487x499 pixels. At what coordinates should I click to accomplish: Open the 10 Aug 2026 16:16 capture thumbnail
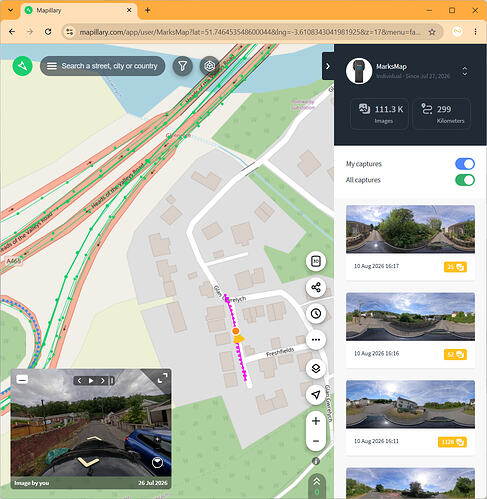pos(410,317)
